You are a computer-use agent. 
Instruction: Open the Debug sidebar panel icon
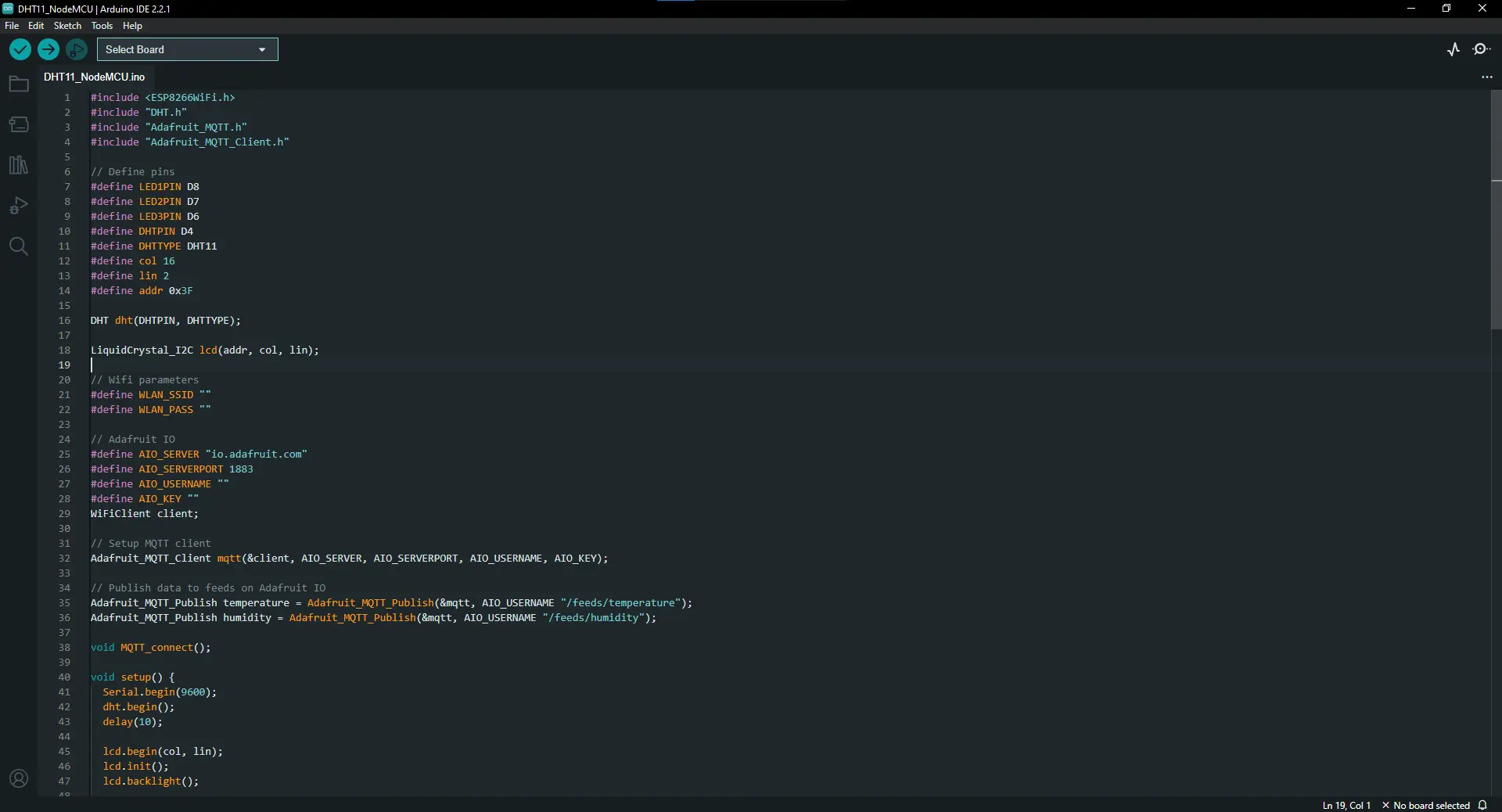click(19, 206)
